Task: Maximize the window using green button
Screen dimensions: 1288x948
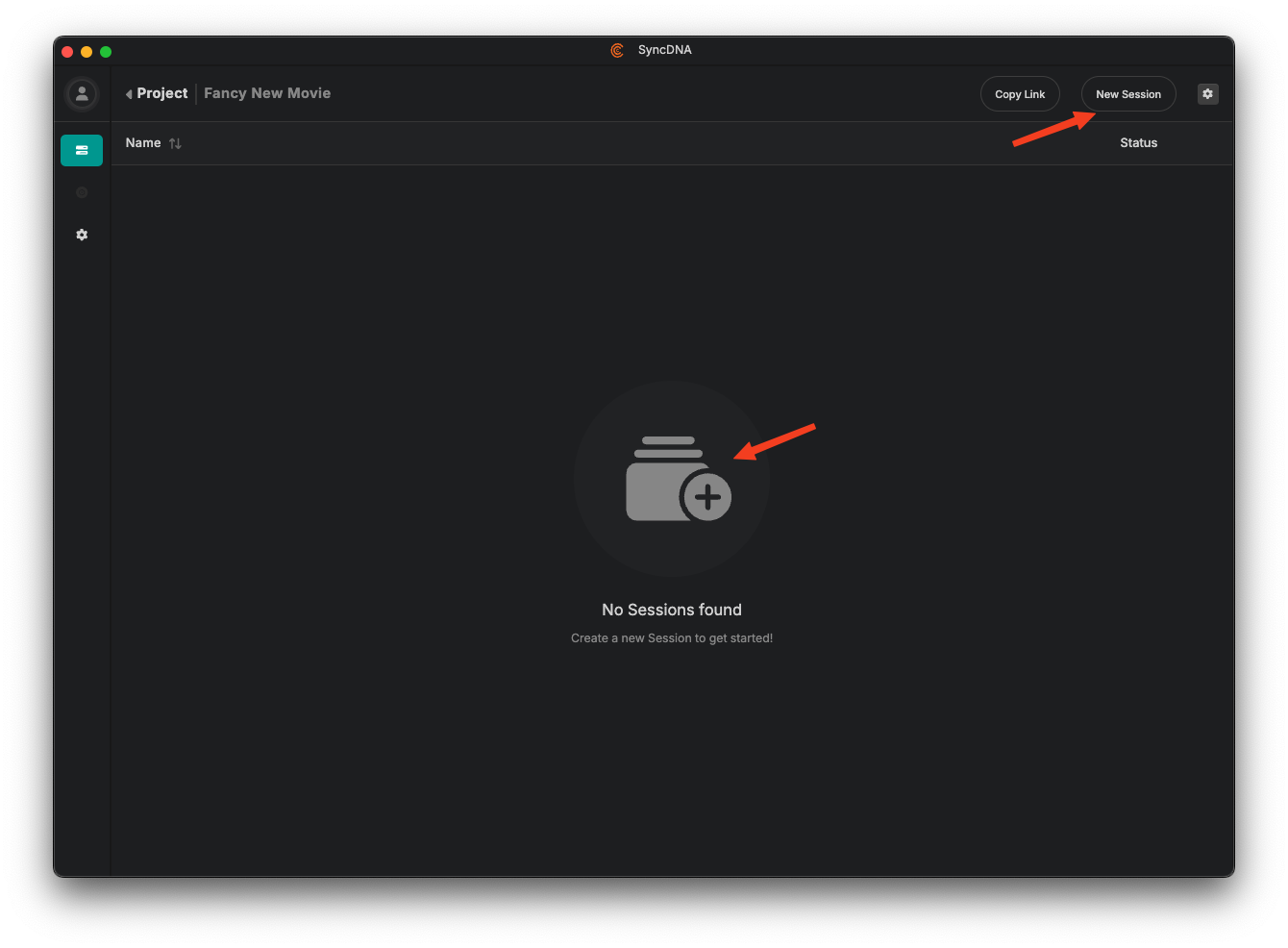Action: 106,52
